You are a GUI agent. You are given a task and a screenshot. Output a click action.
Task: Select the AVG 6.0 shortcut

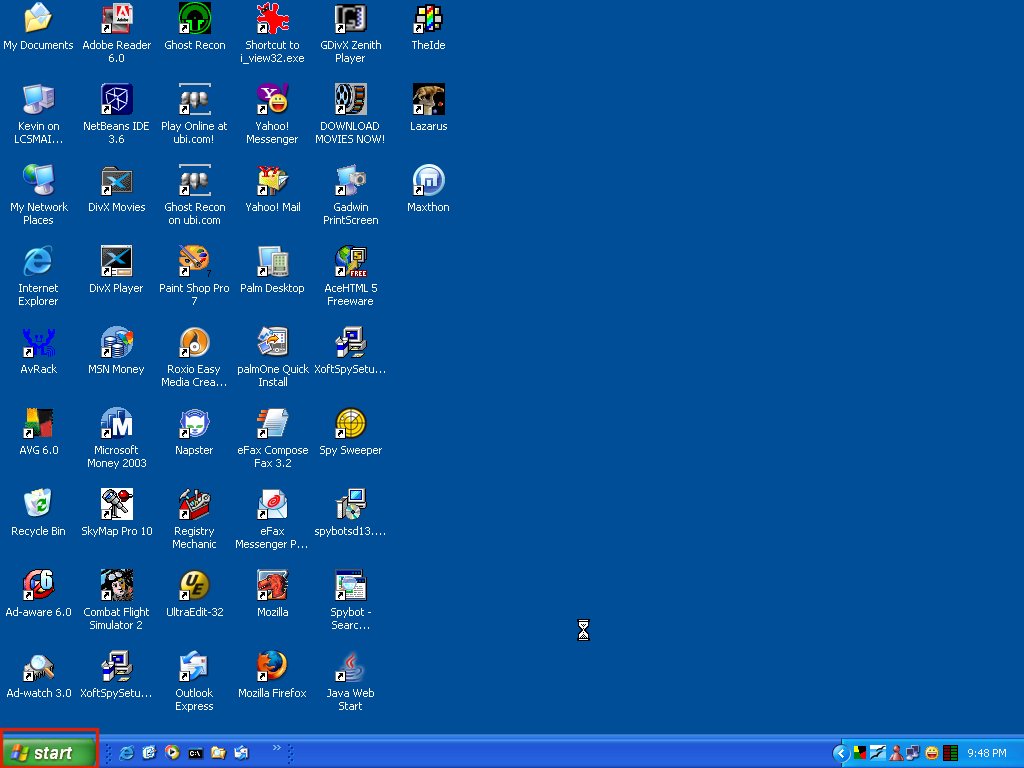pos(38,423)
